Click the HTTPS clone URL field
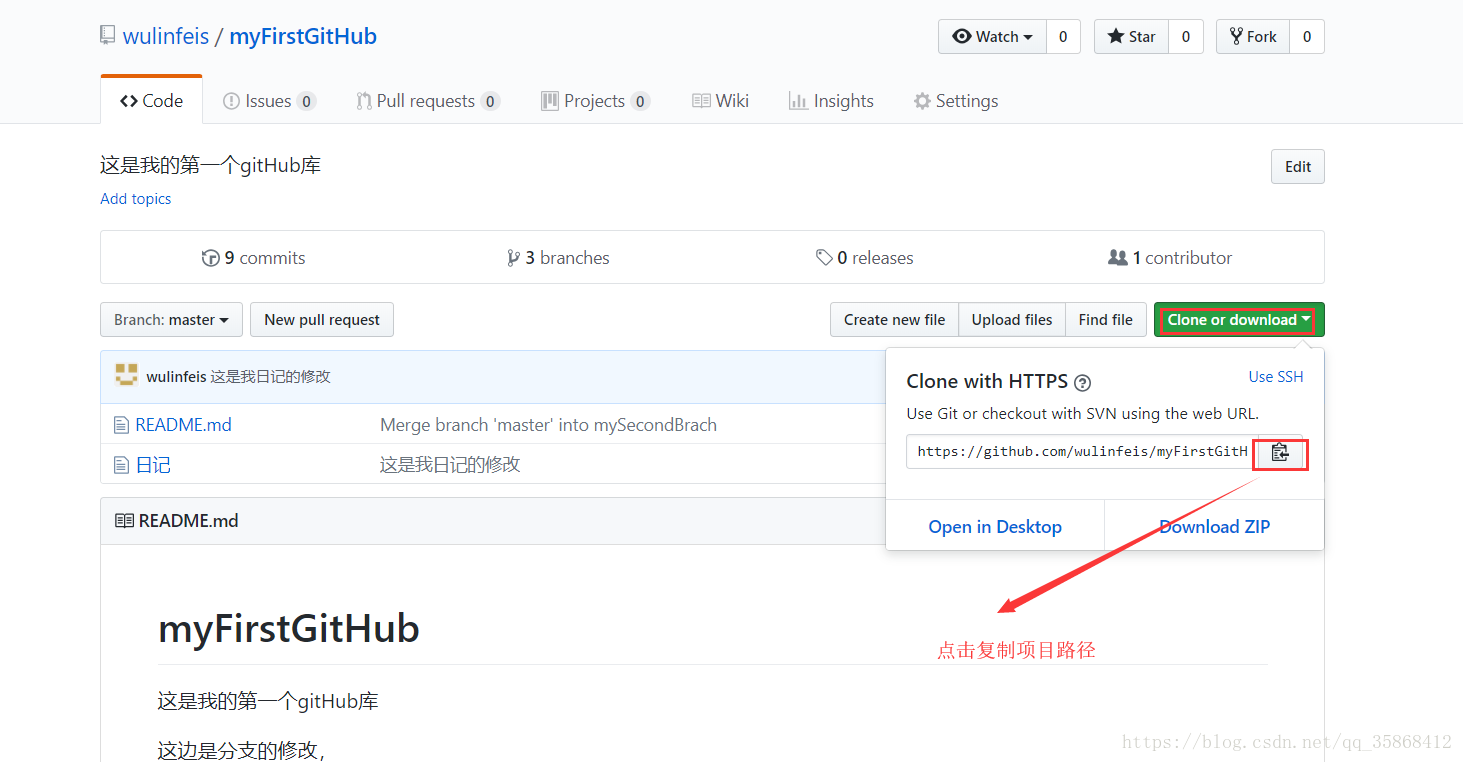 click(1081, 452)
